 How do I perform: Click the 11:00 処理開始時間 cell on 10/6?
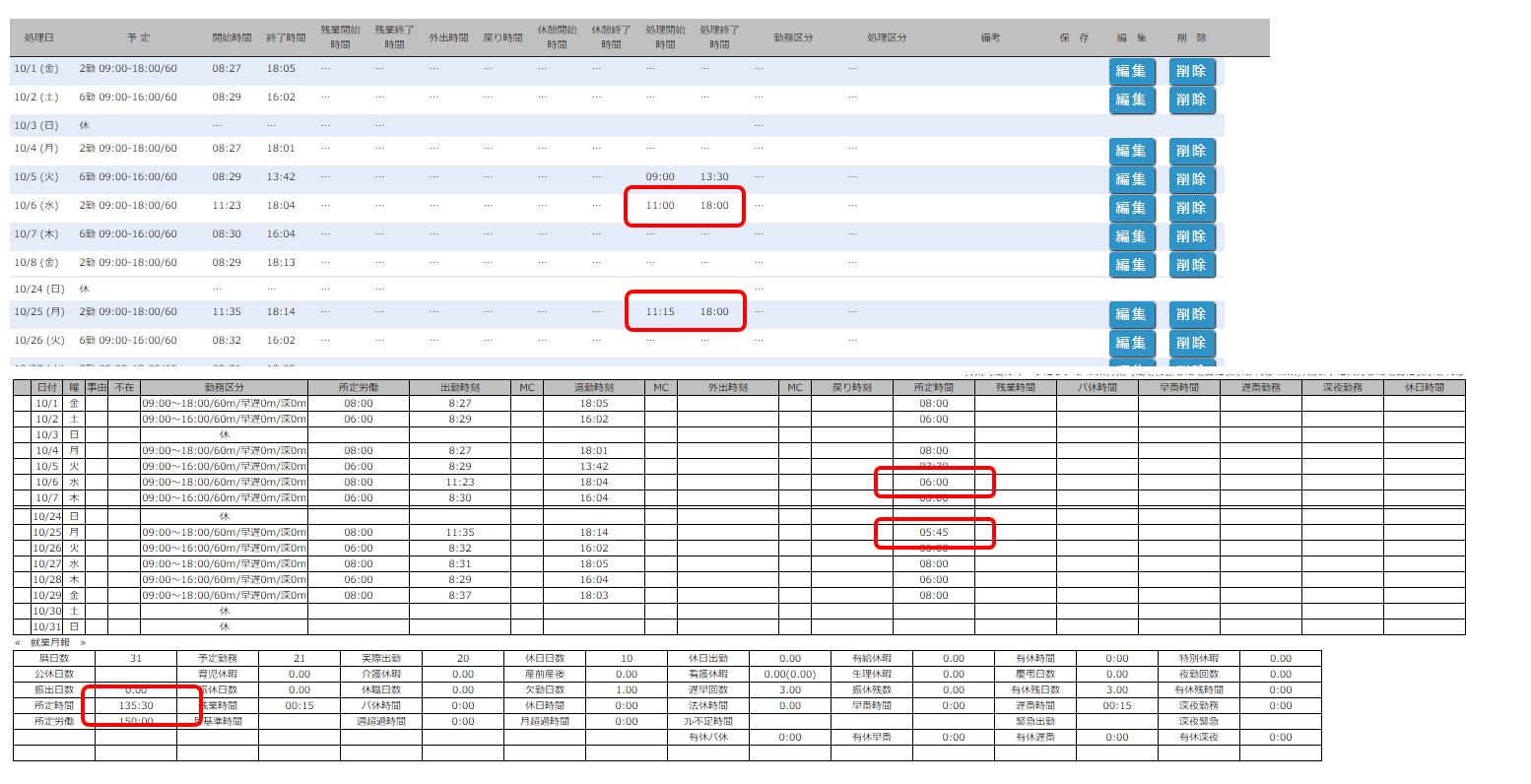(x=660, y=206)
